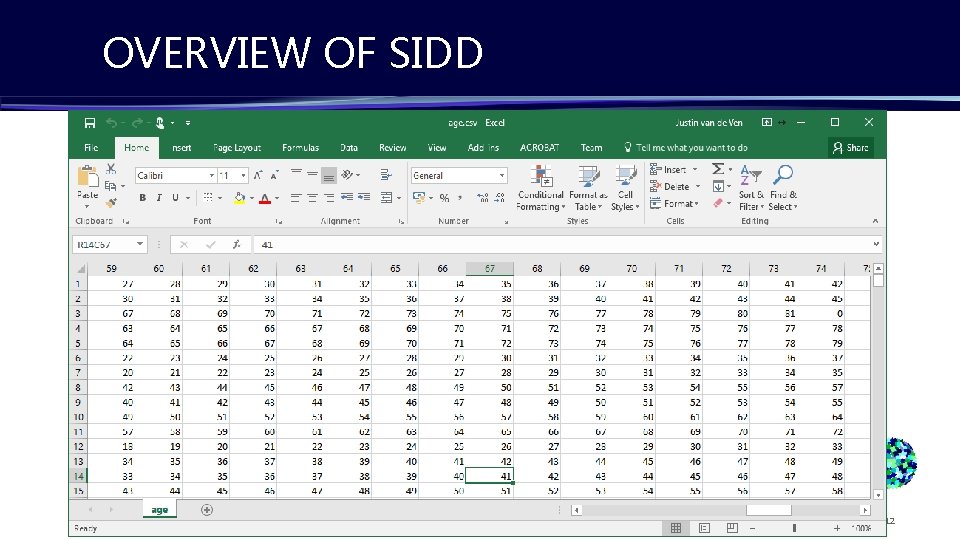Click the Wrap Text icon
Image resolution: width=960 pixels, height=540 pixels.
[386, 175]
